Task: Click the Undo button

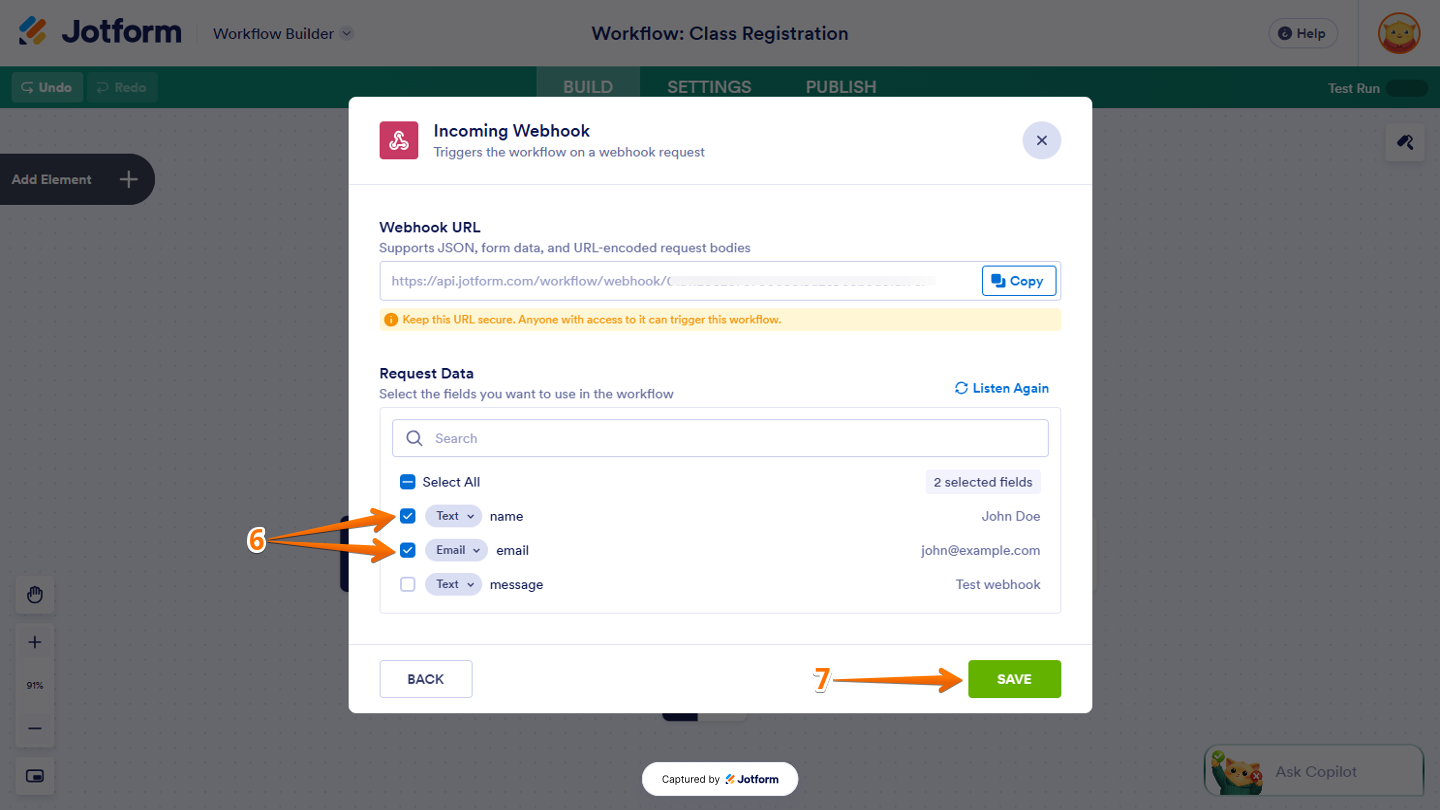Action: tap(47, 87)
